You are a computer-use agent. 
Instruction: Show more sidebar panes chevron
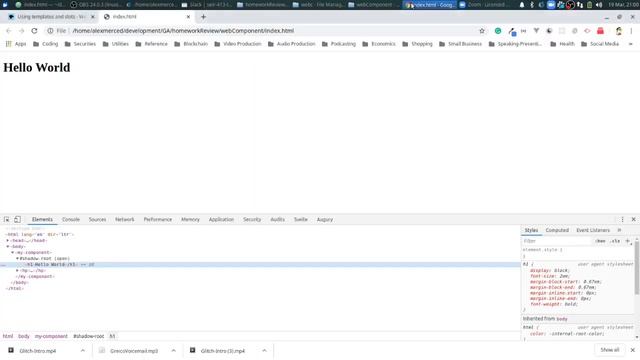coord(619,230)
